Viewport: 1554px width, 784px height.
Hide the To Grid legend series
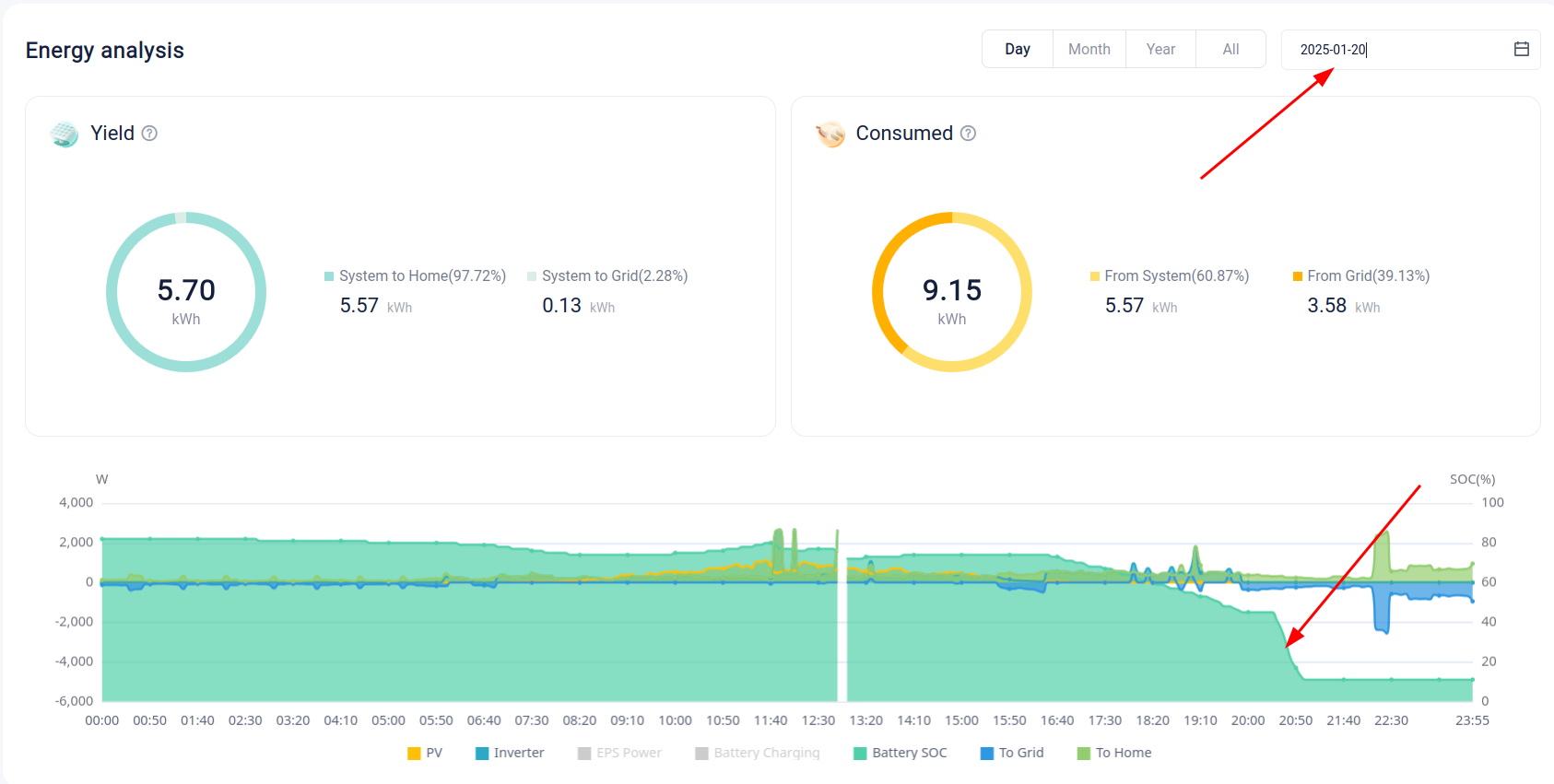[x=1011, y=753]
